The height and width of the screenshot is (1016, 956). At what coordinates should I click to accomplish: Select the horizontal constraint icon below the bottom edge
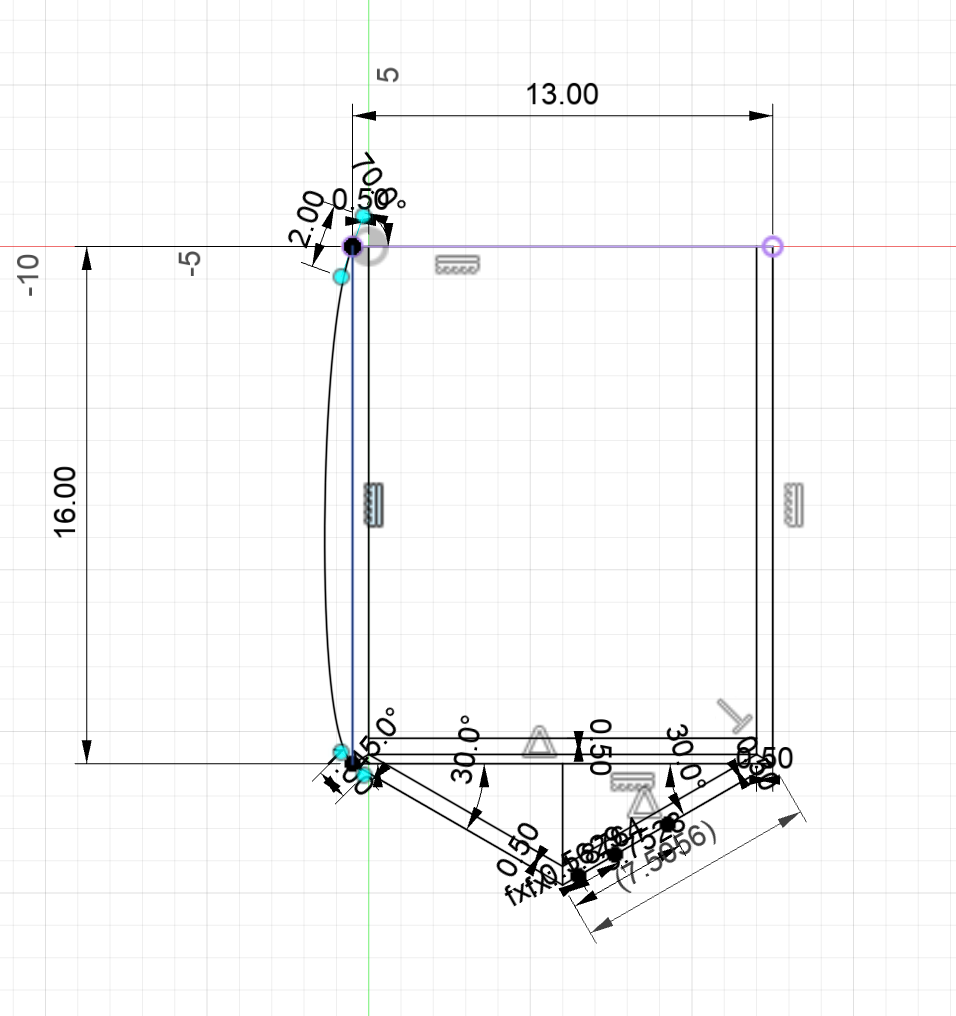[633, 781]
